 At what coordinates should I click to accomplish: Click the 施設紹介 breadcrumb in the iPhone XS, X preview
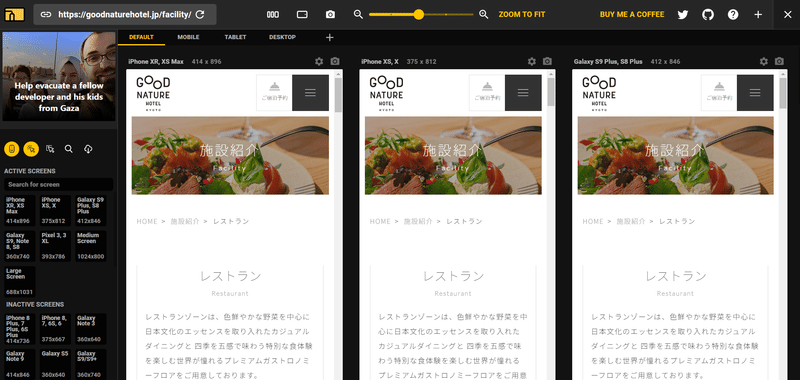pyautogui.click(x=418, y=221)
